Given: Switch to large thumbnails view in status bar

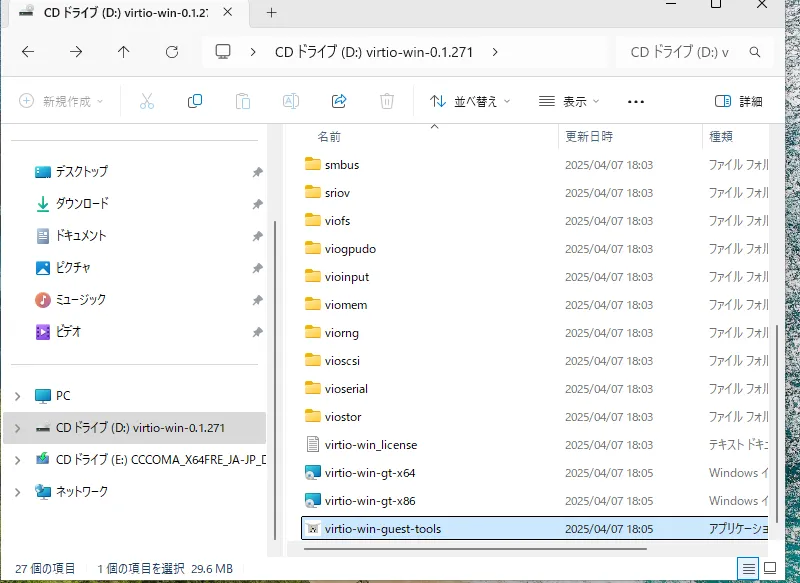Looking at the screenshot, I should click(x=770, y=568).
